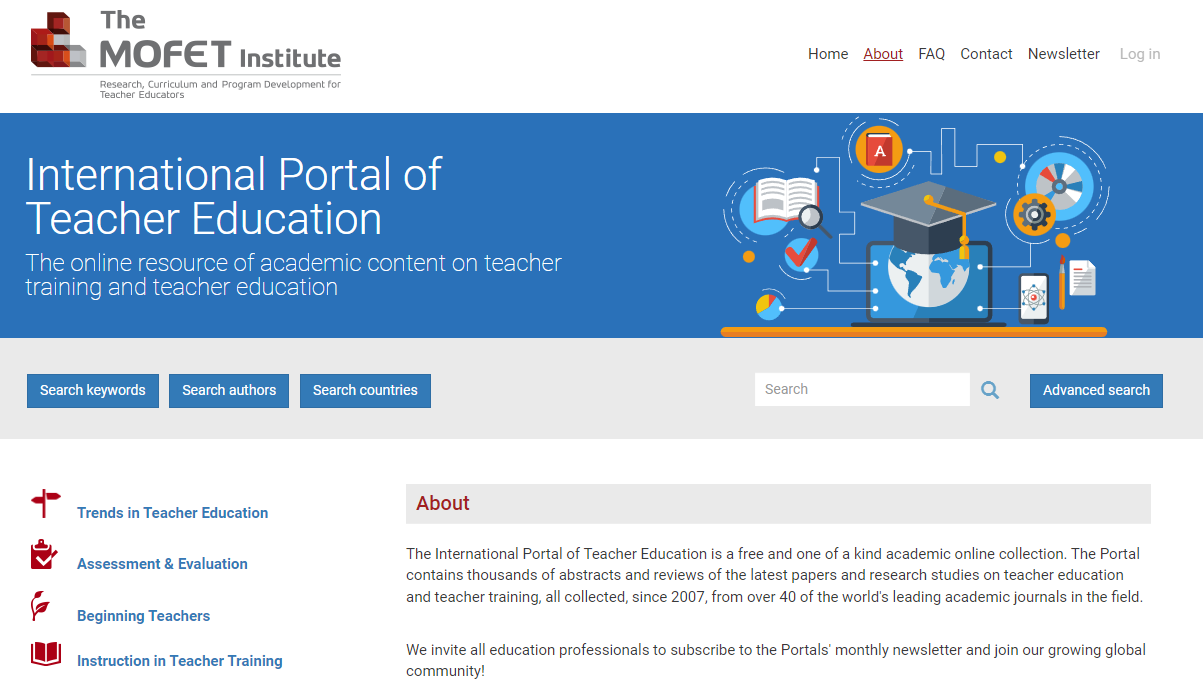
Task: Click the Log in link
Action: point(1140,54)
